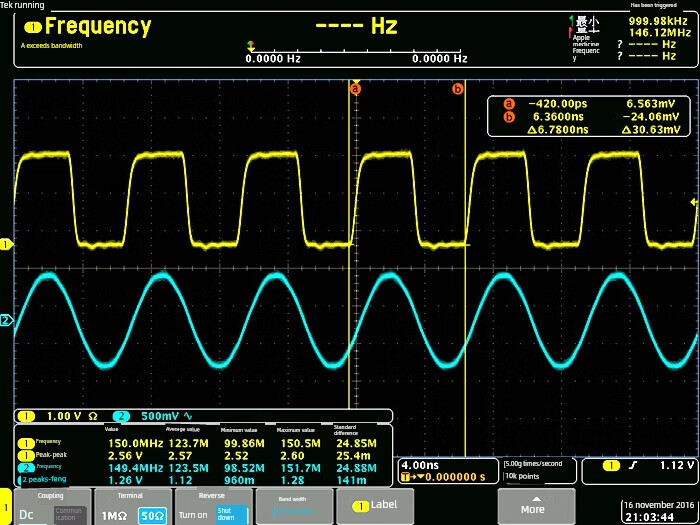Select the Dc coupling option

[x=27, y=514]
